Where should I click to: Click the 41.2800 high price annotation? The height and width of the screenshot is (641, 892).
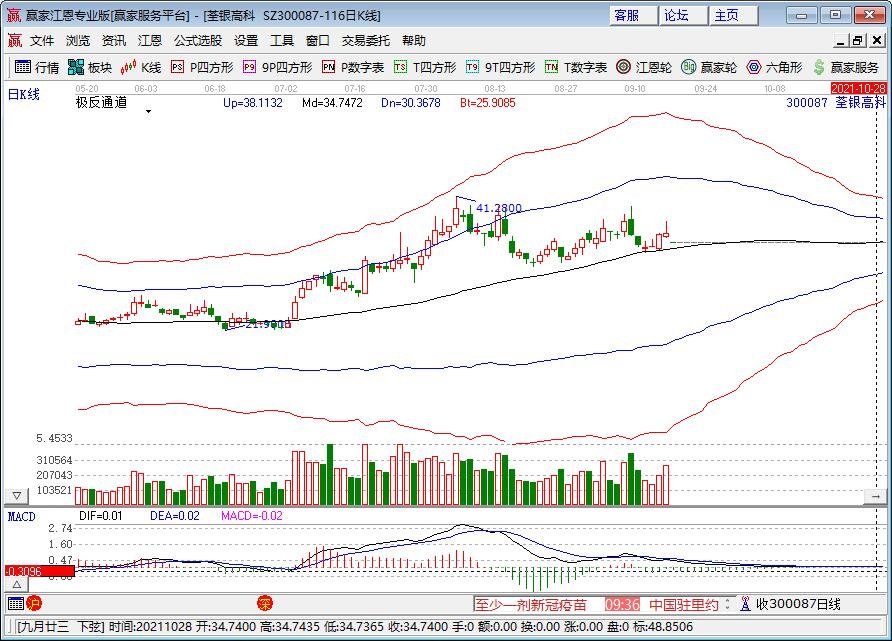(499, 208)
